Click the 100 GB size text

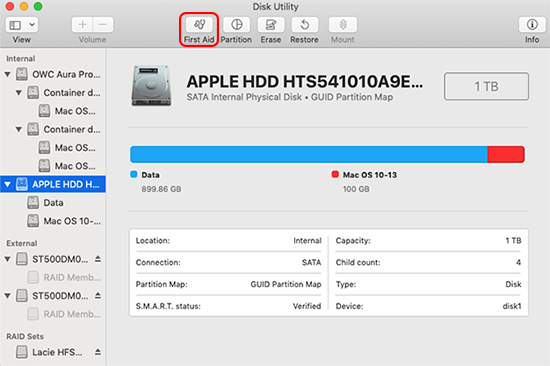coord(356,189)
